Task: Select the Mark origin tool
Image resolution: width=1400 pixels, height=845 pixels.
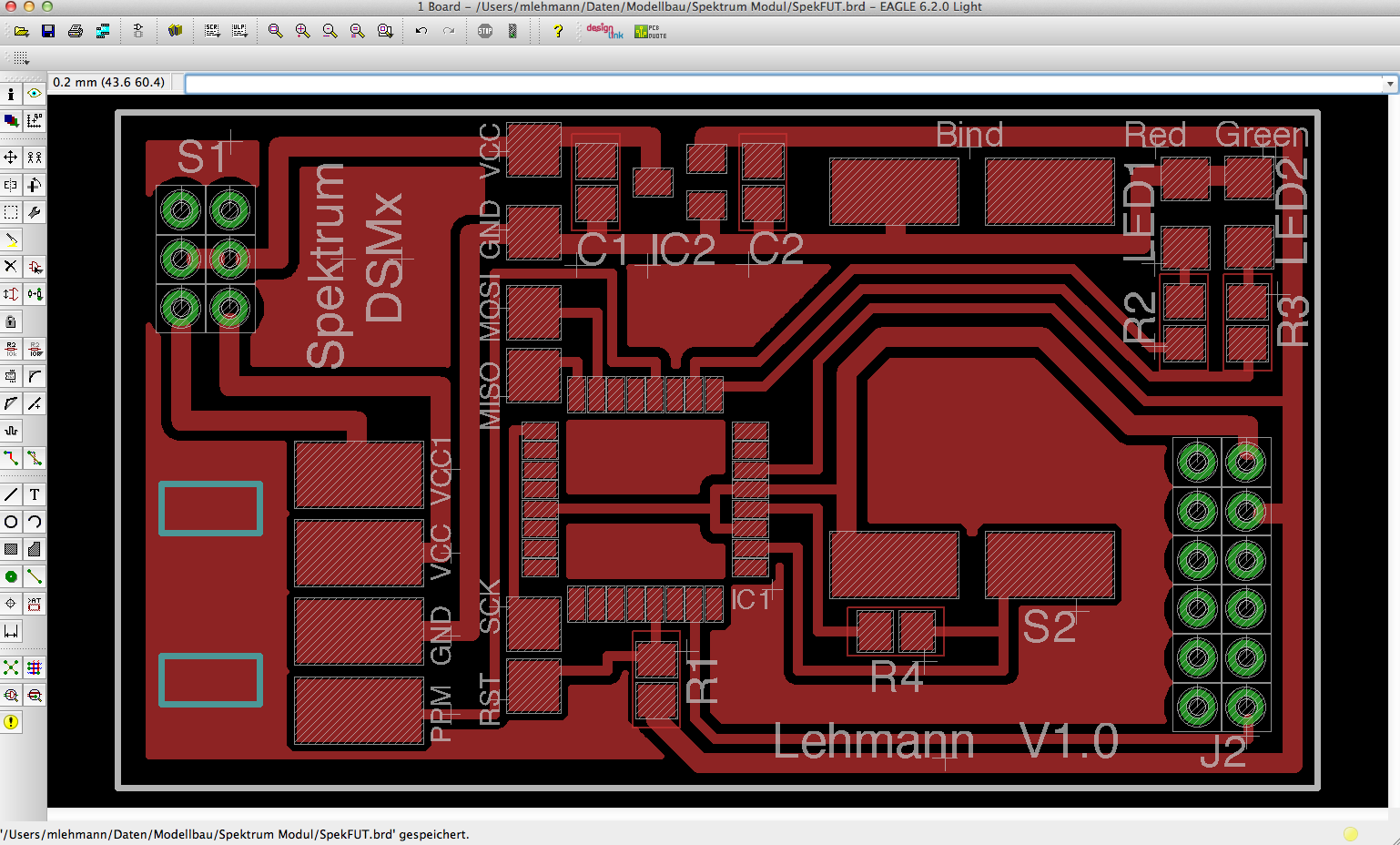Action: pyautogui.click(x=35, y=120)
